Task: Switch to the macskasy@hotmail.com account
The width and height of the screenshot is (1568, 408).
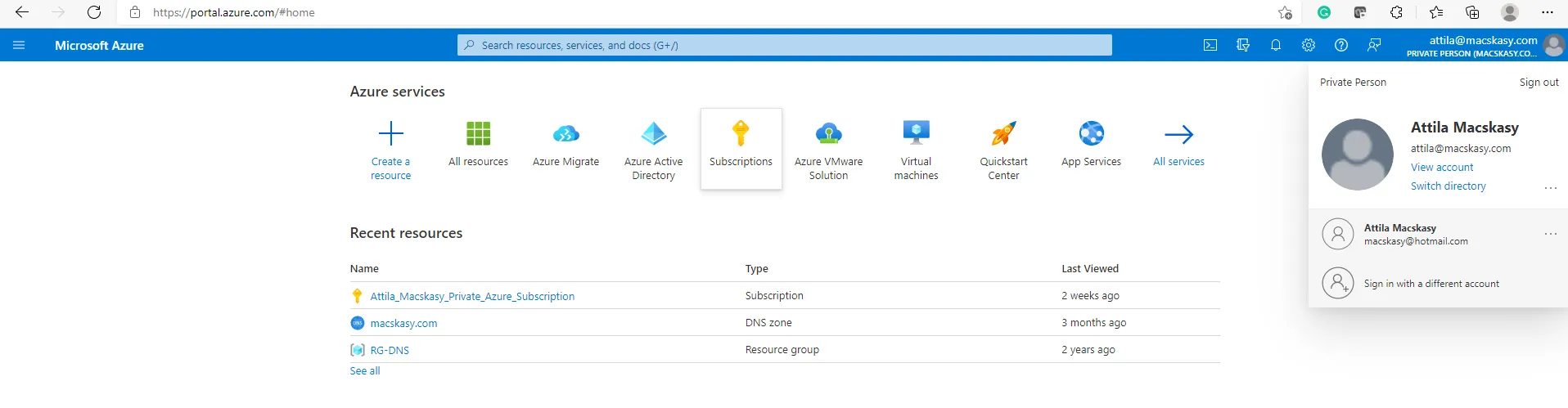Action: pos(1438,235)
